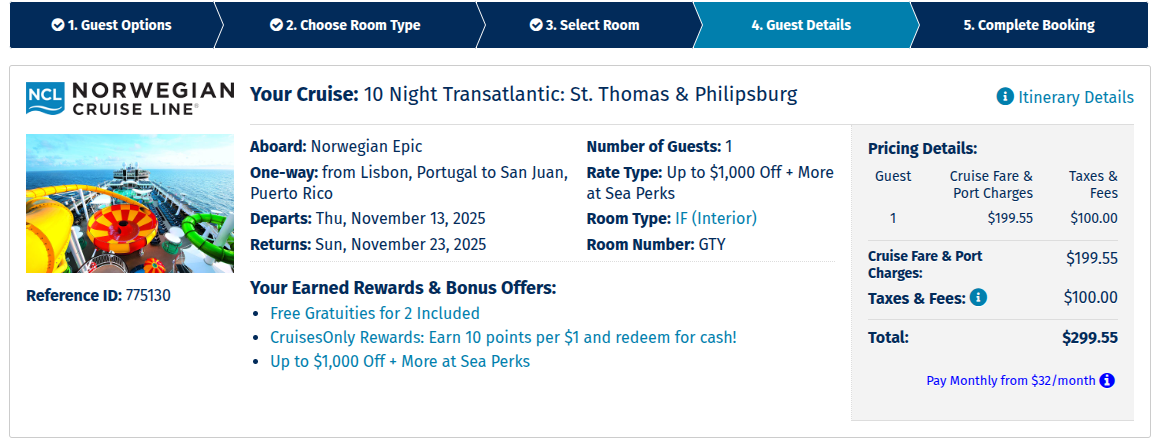Click the Norwegian Epic ship photo thumbnail

(130, 203)
